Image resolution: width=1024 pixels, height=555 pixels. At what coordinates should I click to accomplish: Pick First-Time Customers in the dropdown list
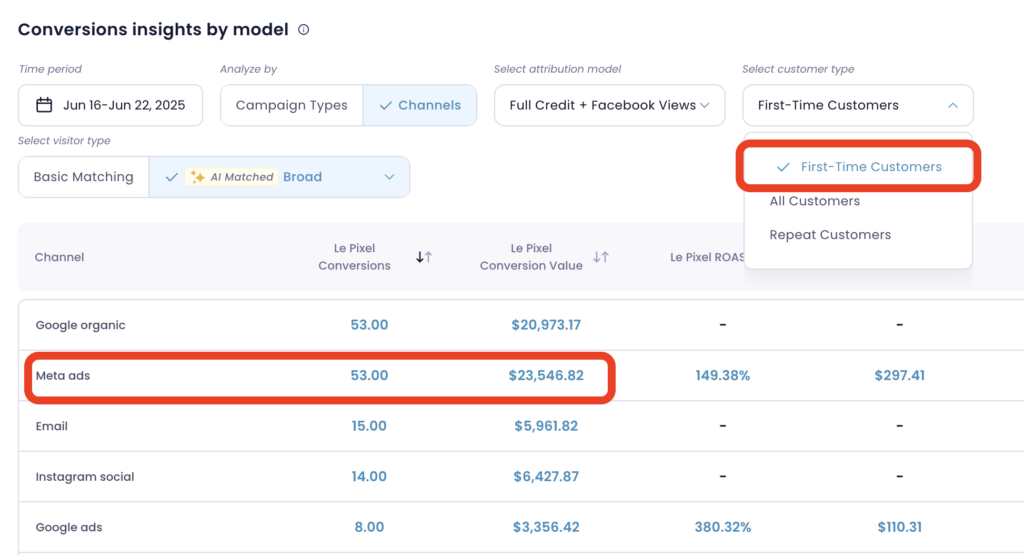[870, 167]
